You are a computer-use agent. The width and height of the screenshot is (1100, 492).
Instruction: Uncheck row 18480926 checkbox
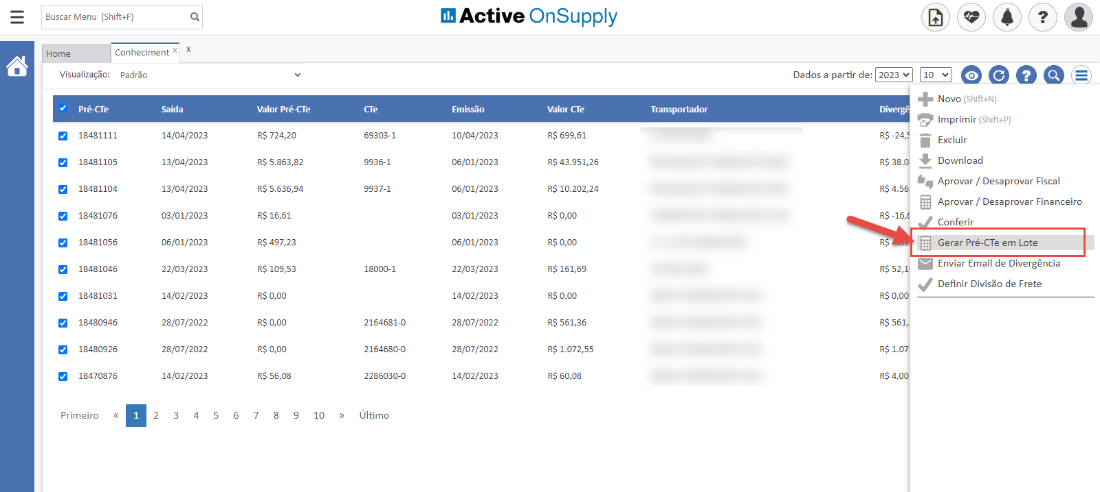(x=63, y=350)
